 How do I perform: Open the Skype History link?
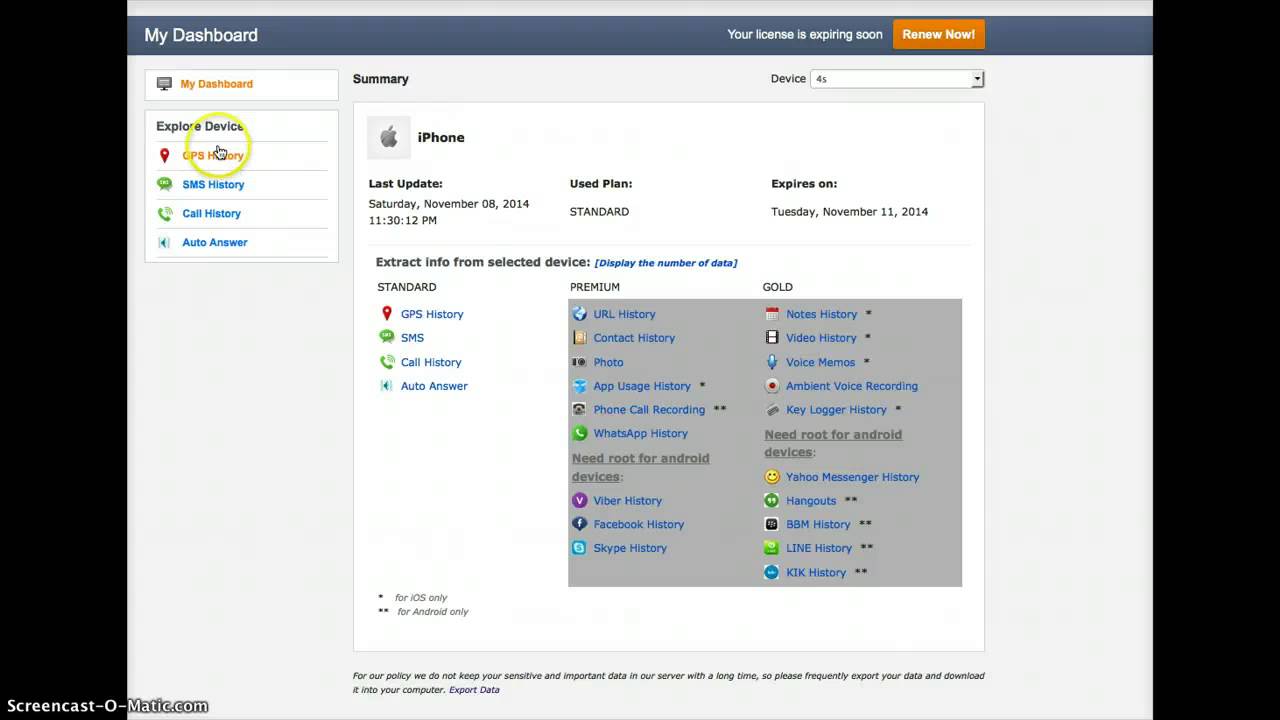pyautogui.click(x=630, y=548)
